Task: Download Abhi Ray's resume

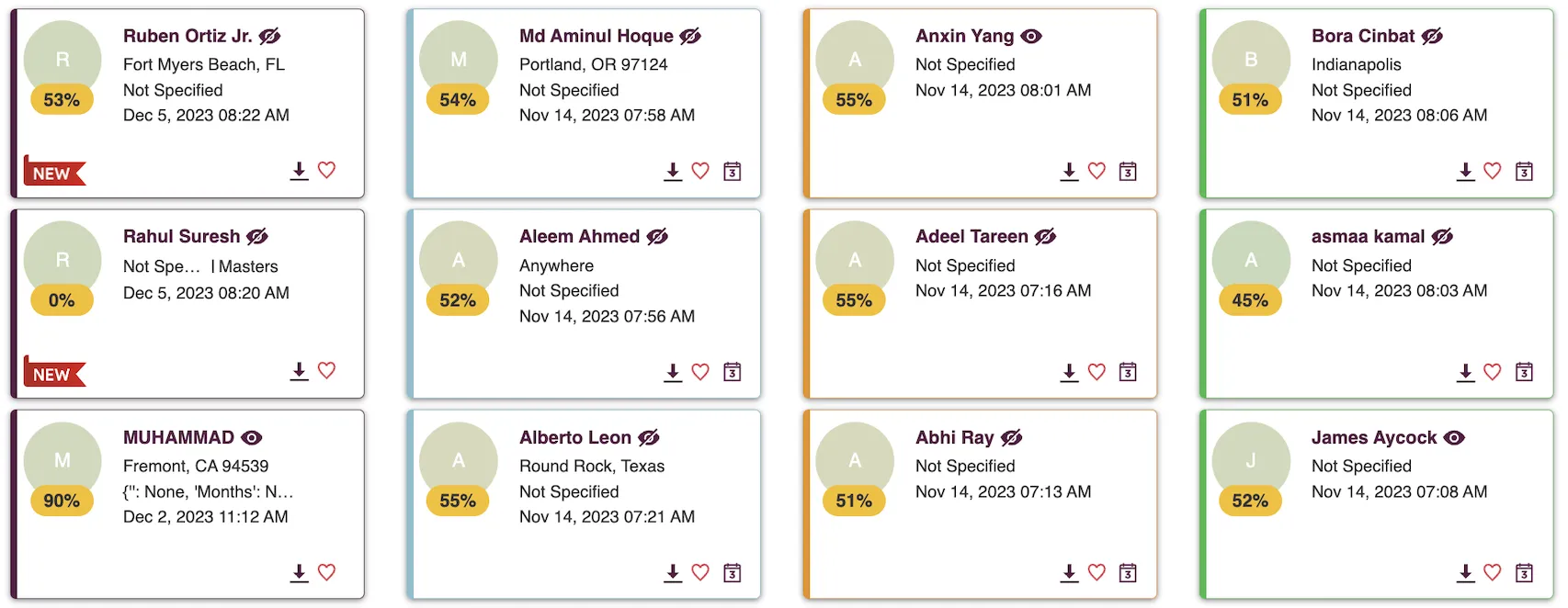Action: pos(1069,573)
